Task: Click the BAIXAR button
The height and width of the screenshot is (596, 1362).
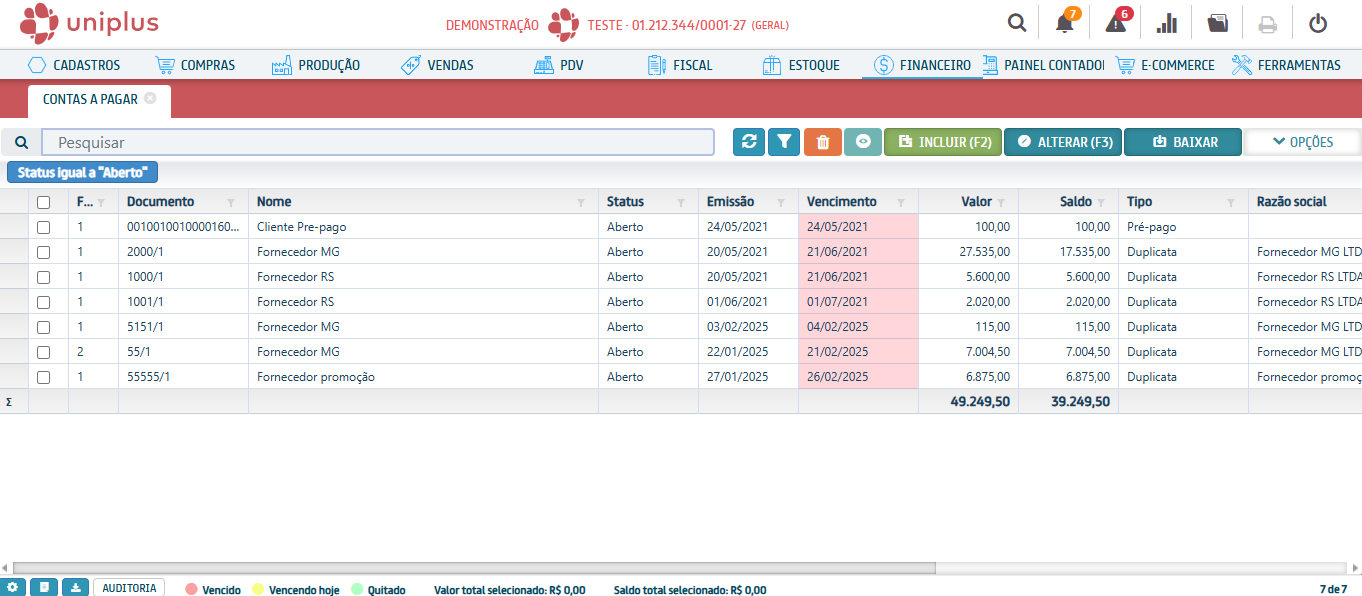Action: 1183,142
